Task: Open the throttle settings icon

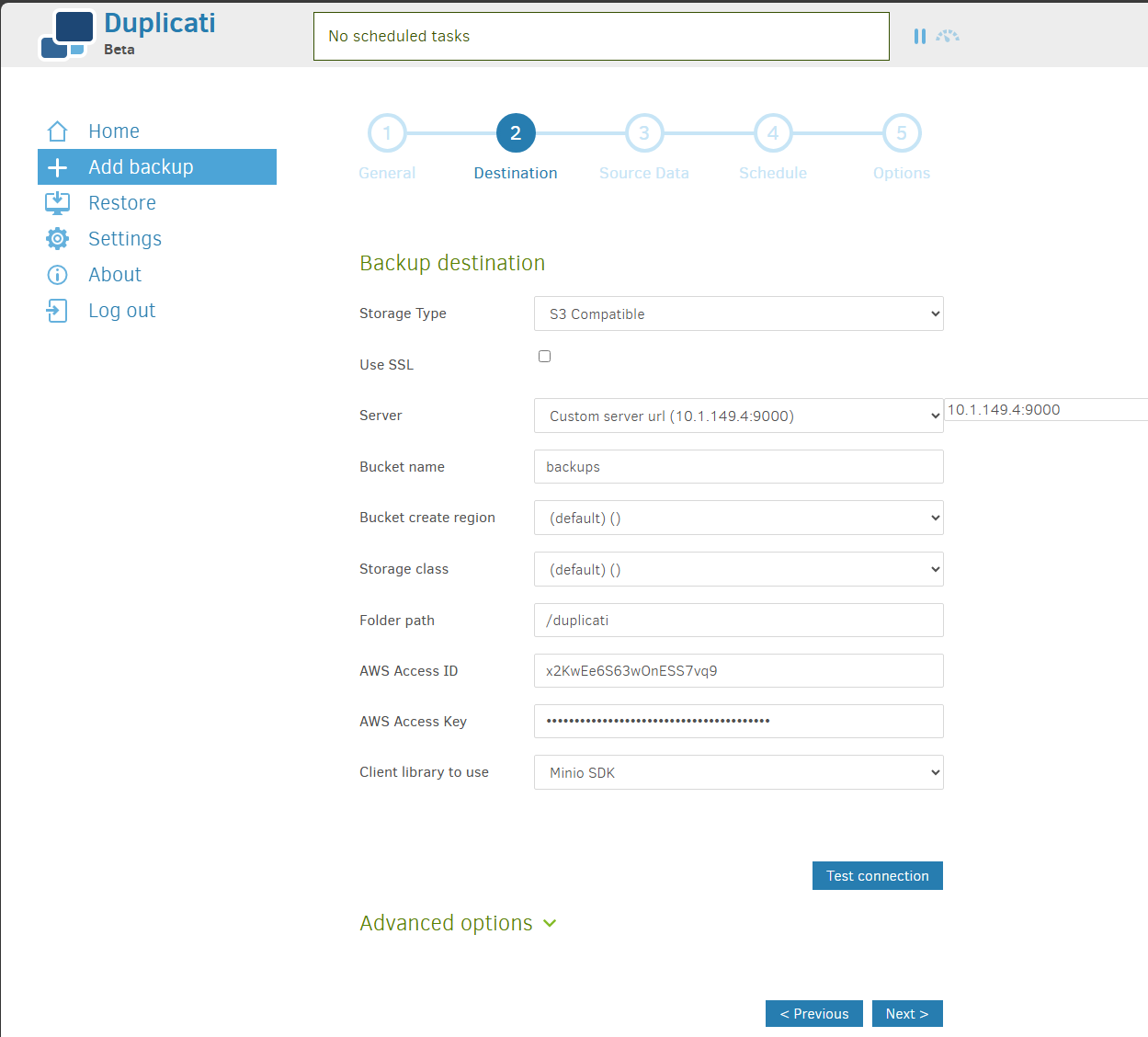Action: [948, 36]
